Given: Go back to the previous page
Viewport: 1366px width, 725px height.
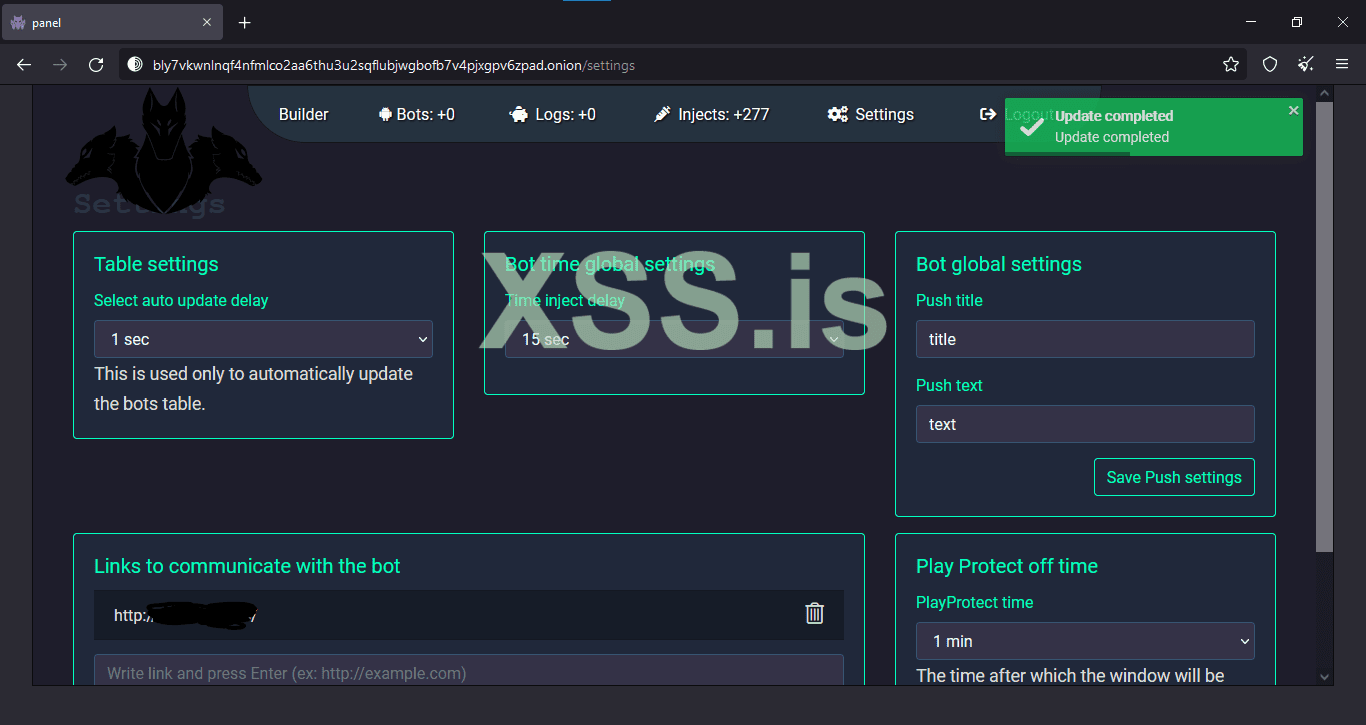Looking at the screenshot, I should 24,65.
